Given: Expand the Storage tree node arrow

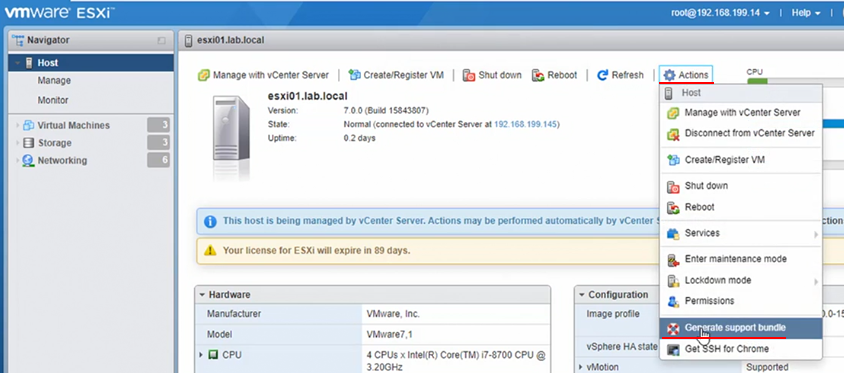Looking at the screenshot, I should pyautogui.click(x=18, y=143).
